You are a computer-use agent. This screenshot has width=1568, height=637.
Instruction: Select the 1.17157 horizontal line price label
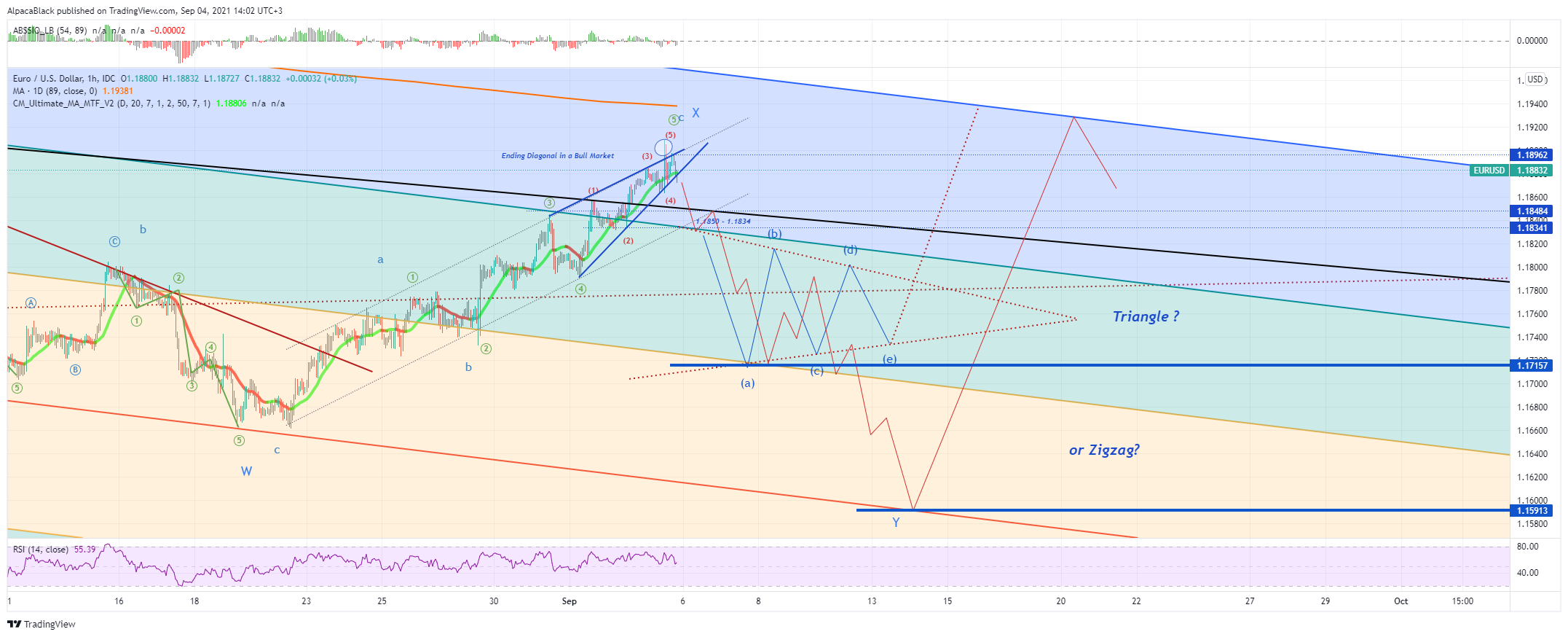[1532, 365]
